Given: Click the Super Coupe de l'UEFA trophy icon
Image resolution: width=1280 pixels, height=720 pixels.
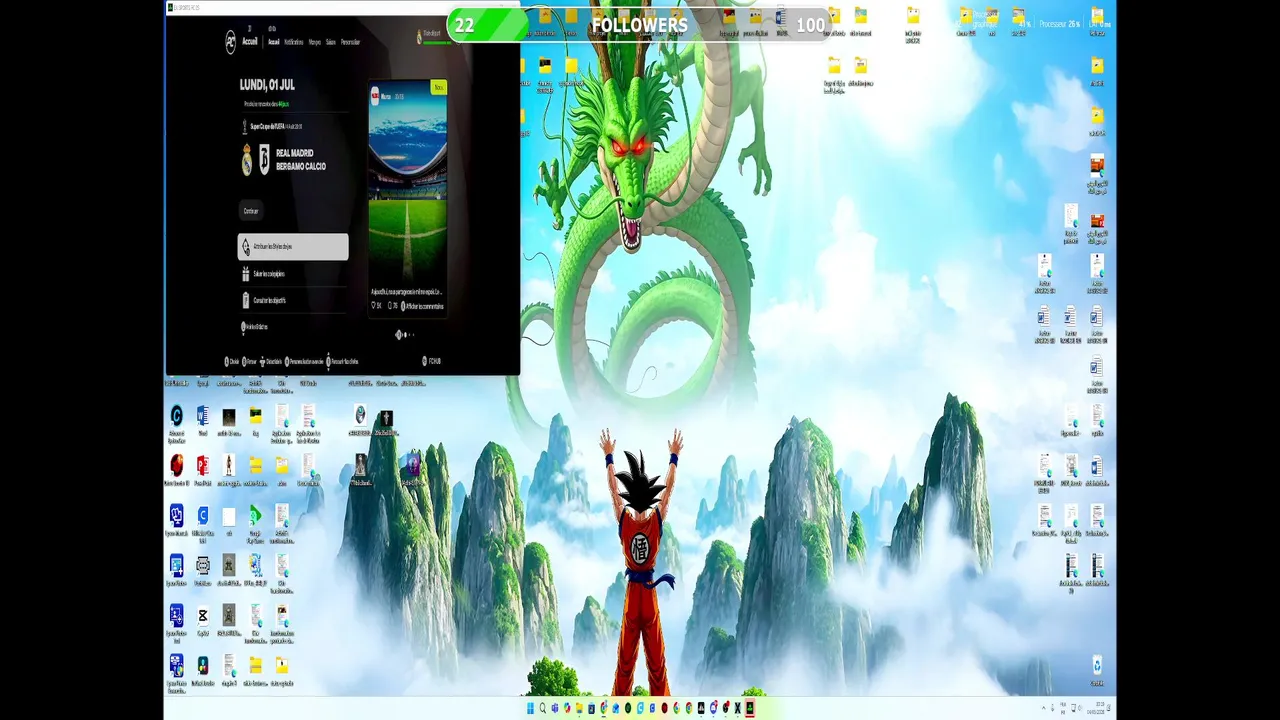Looking at the screenshot, I should coord(245,127).
